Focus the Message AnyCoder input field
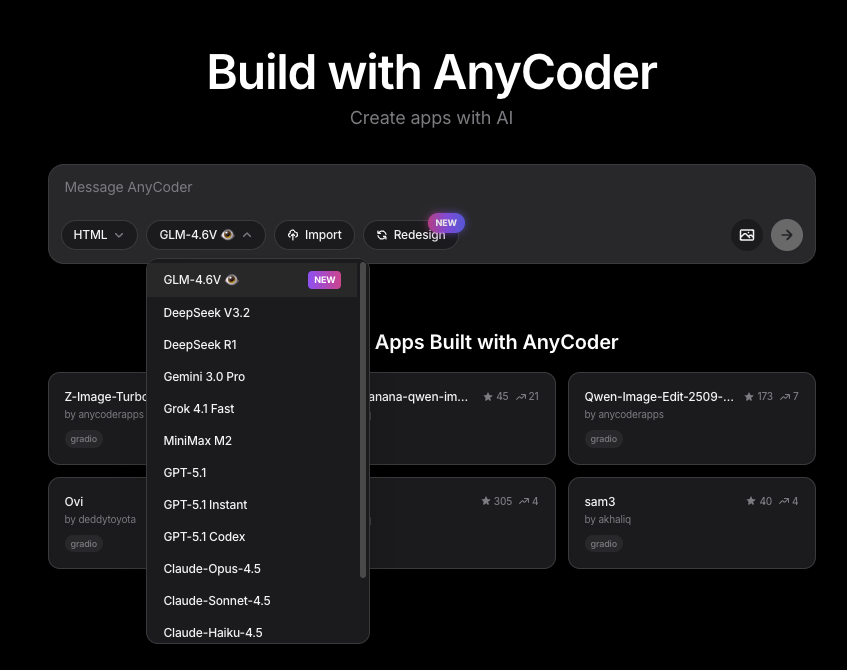The image size is (847, 670). pos(430,187)
